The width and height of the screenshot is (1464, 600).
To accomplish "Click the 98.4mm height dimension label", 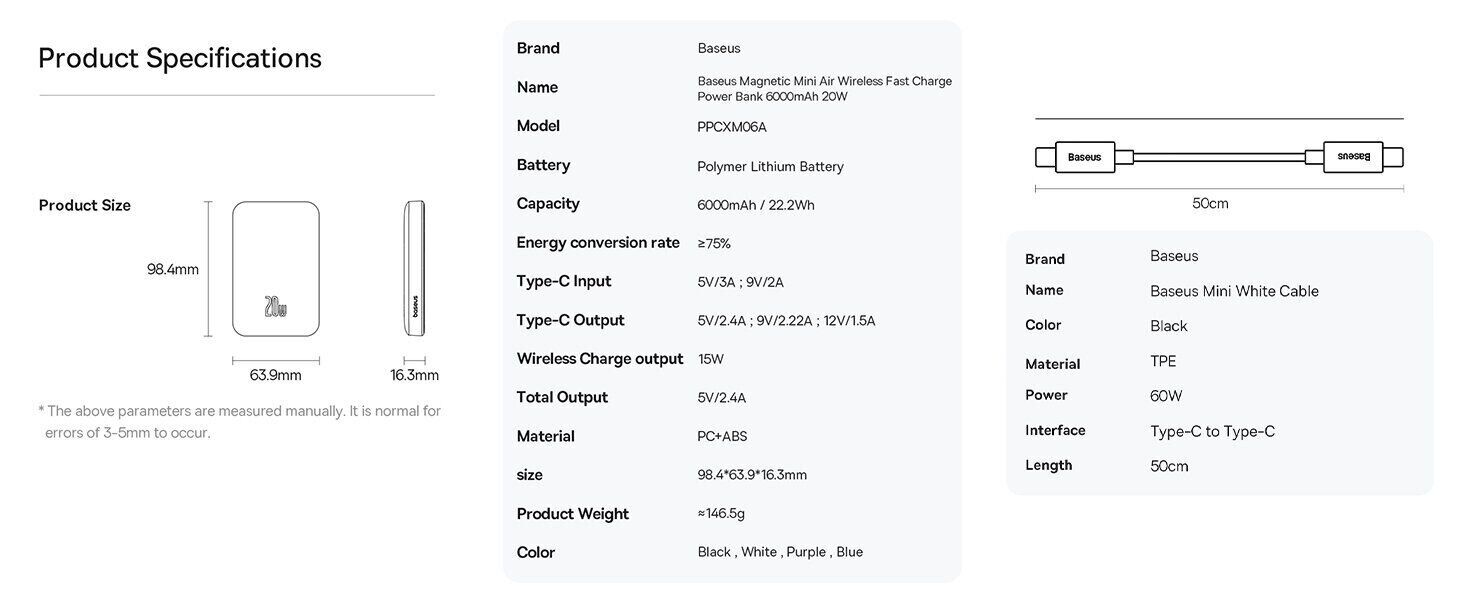I will pos(173,269).
